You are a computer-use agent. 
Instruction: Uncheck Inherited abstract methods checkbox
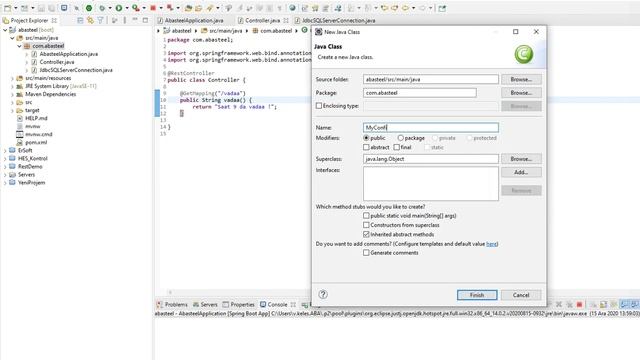point(366,234)
